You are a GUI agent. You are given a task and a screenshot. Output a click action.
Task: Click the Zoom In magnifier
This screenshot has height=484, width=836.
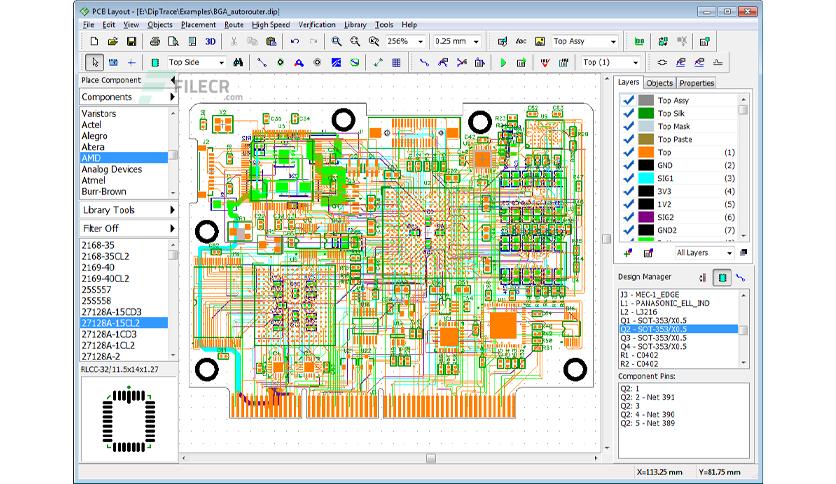(x=336, y=41)
